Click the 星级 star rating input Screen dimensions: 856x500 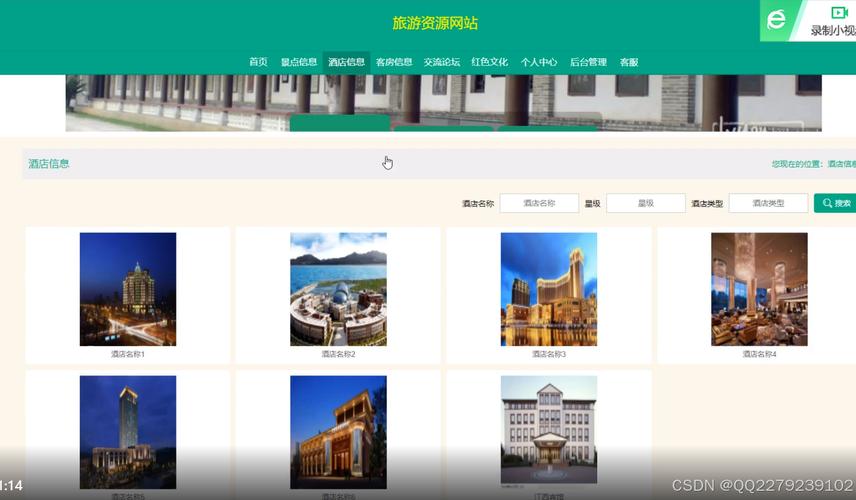[x=645, y=203]
